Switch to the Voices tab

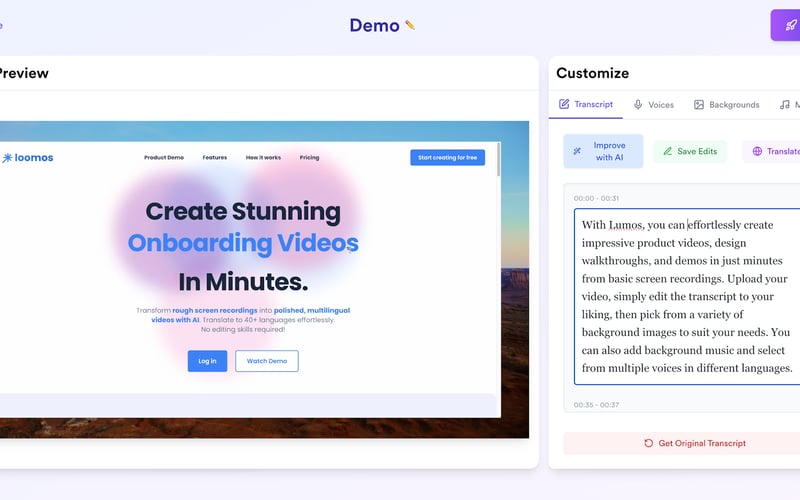pos(654,105)
